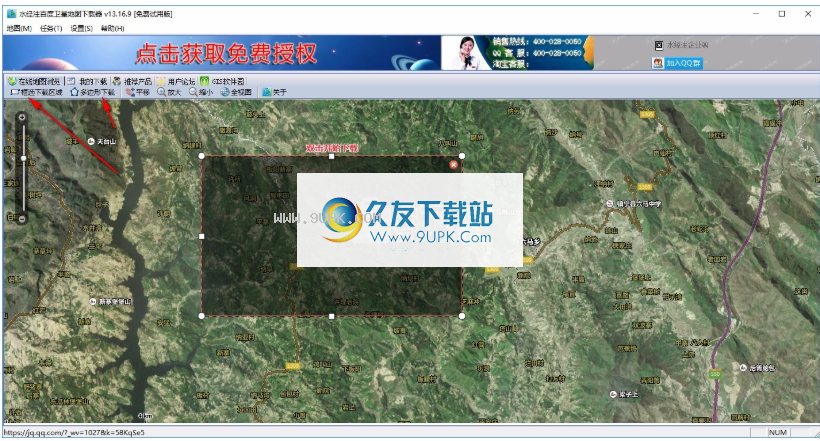Show the 全视图 full view globe

[x=236, y=92]
